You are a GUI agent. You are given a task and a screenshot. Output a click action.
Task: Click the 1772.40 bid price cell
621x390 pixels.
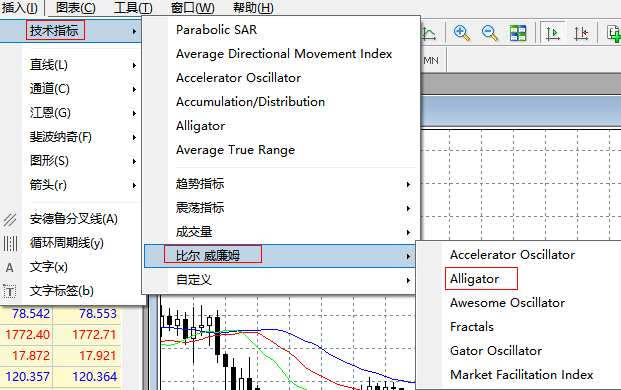pos(27,335)
